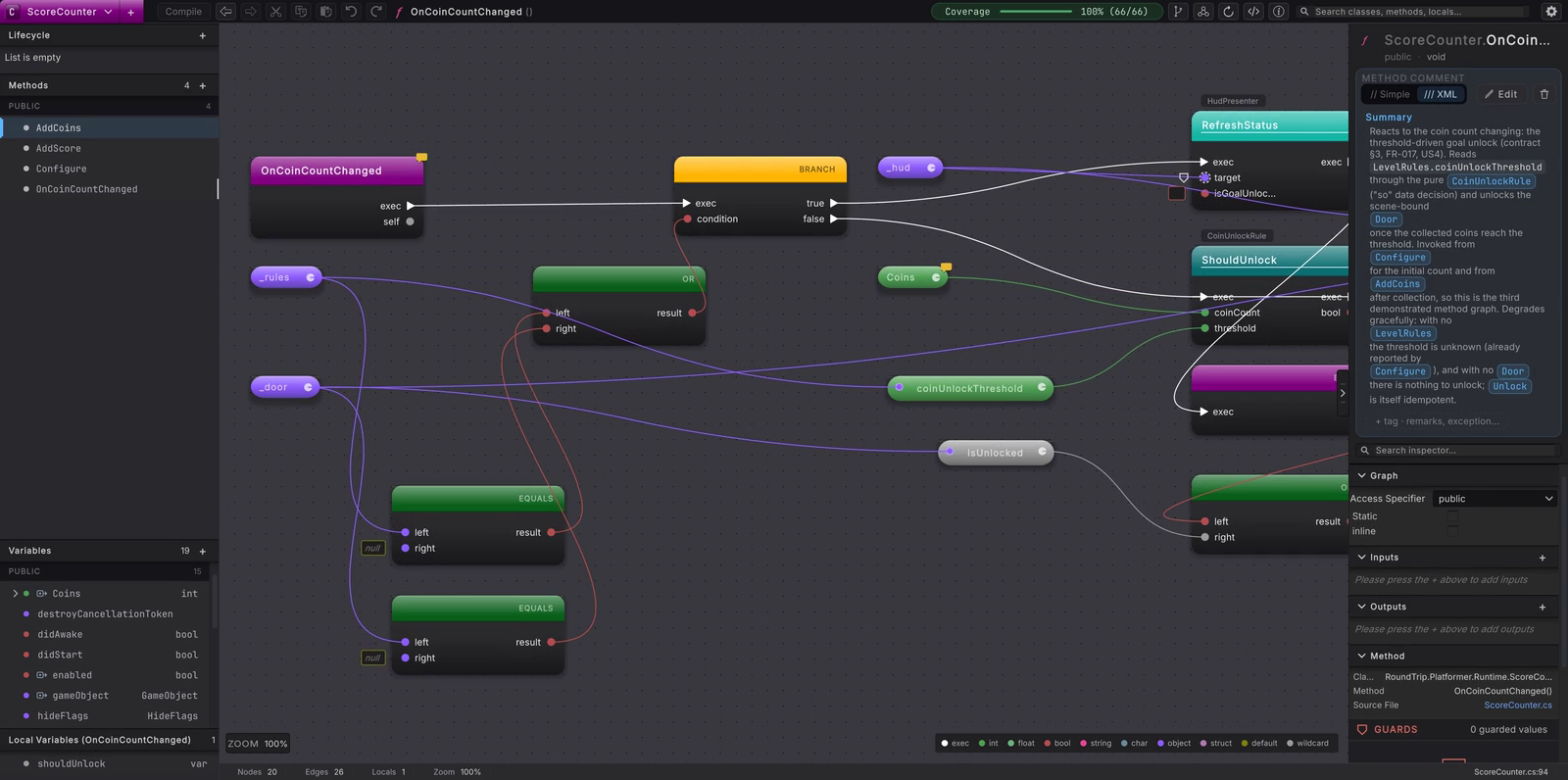Click the refresh icon in top toolbar
1568x780 pixels.
coord(1229,12)
